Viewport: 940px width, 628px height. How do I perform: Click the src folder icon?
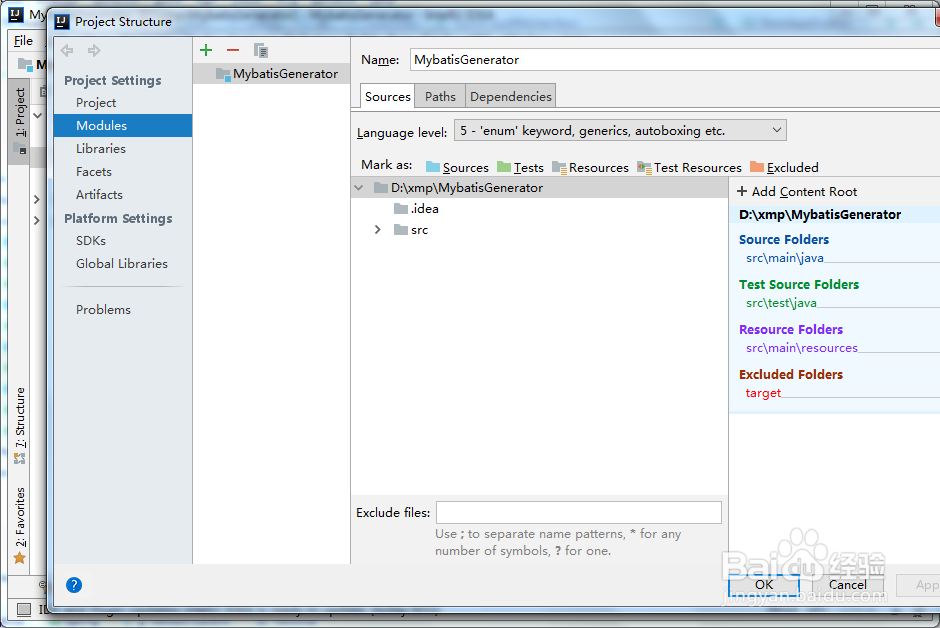pyautogui.click(x=401, y=230)
